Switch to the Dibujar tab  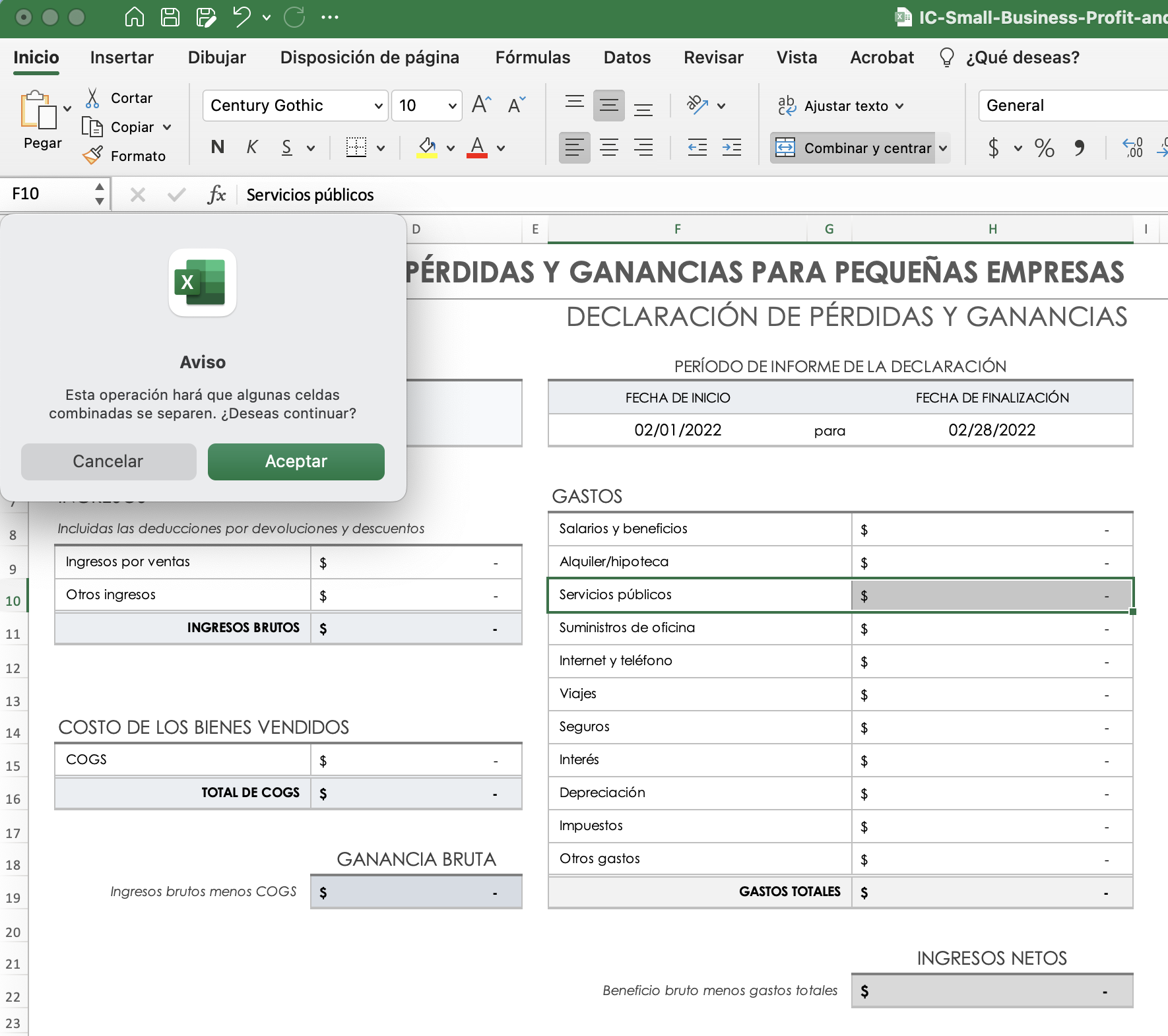(217, 57)
